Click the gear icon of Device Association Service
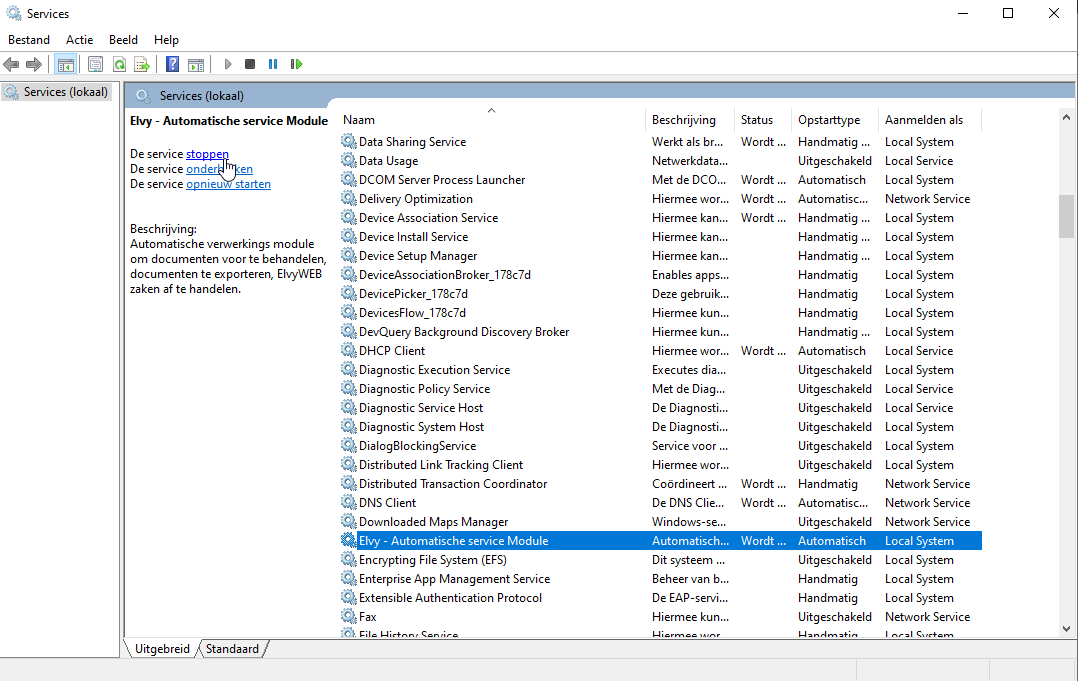1078x681 pixels. coord(349,218)
